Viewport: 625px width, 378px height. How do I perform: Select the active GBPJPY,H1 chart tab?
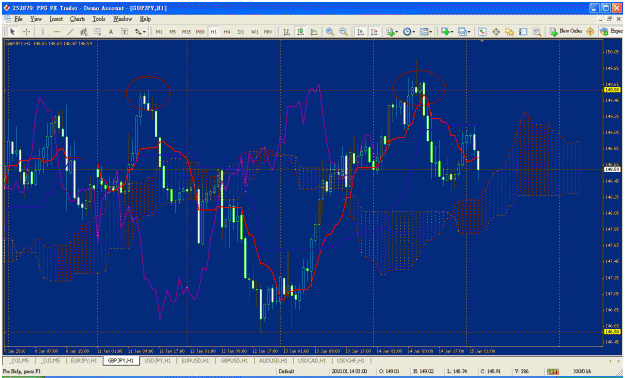tap(121, 361)
